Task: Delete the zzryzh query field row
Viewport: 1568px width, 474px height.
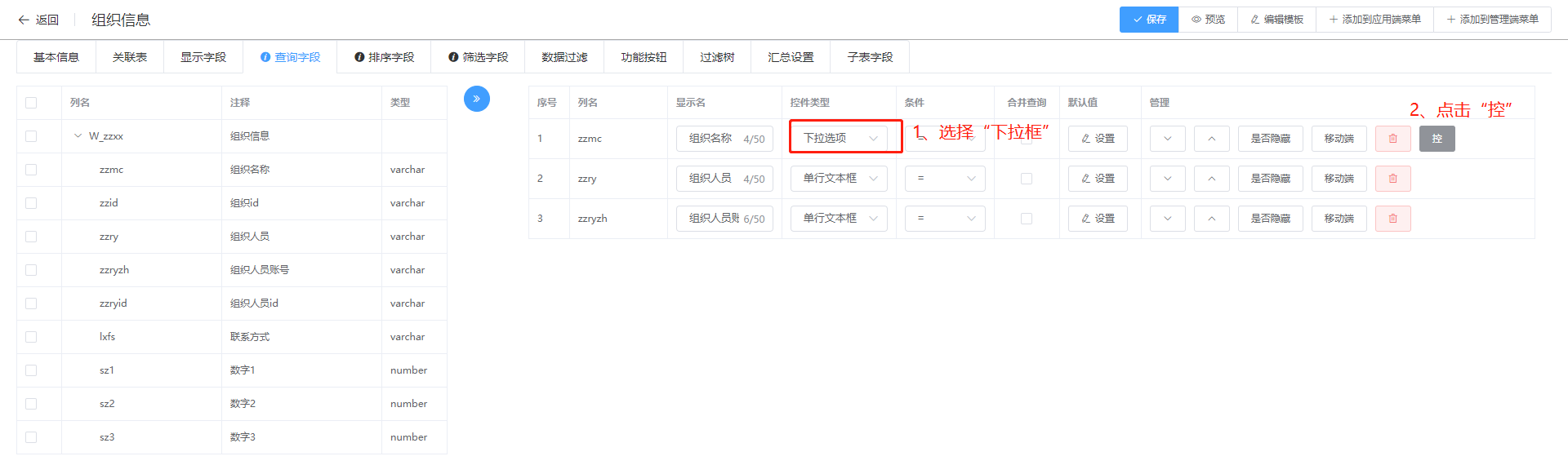Action: [x=1393, y=219]
